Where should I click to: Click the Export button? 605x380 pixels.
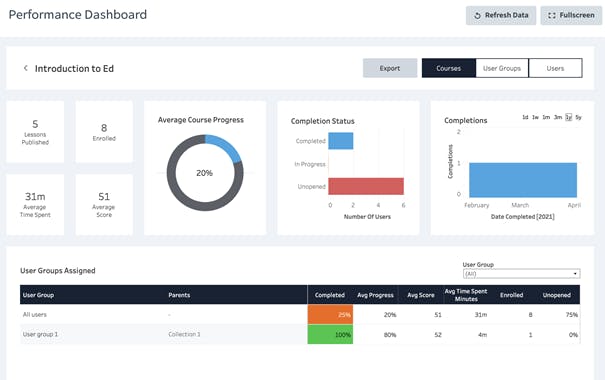tap(390, 68)
